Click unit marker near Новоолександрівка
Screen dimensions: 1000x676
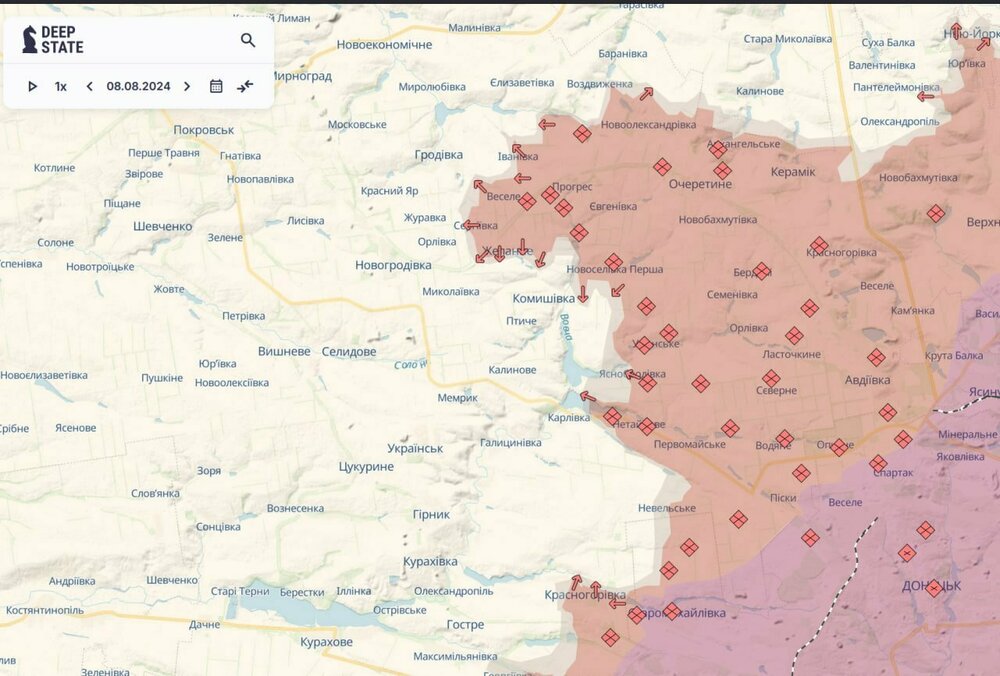582,133
